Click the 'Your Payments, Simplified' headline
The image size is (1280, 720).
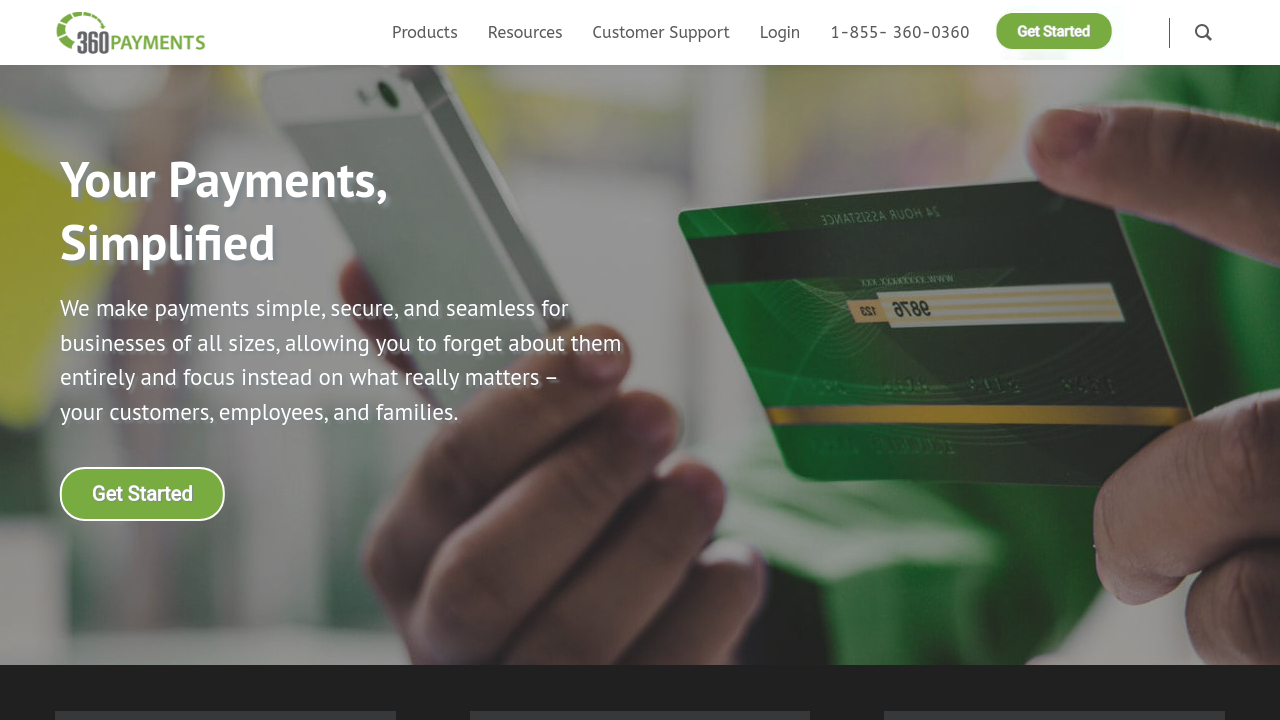[224, 211]
